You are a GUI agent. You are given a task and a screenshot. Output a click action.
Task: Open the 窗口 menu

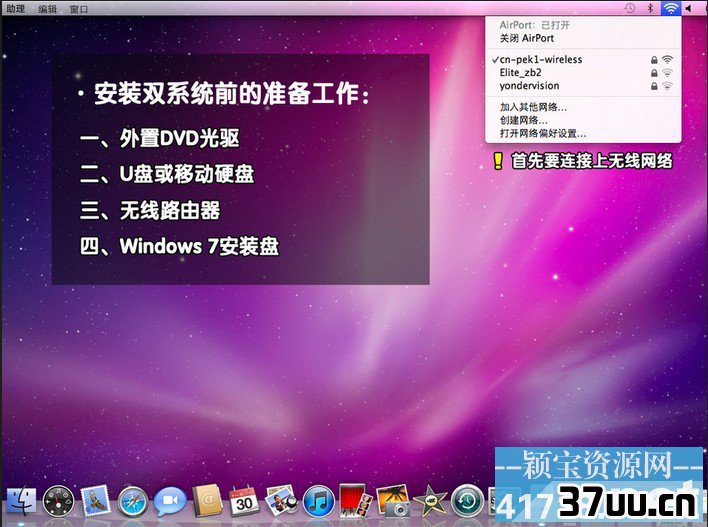(x=79, y=9)
